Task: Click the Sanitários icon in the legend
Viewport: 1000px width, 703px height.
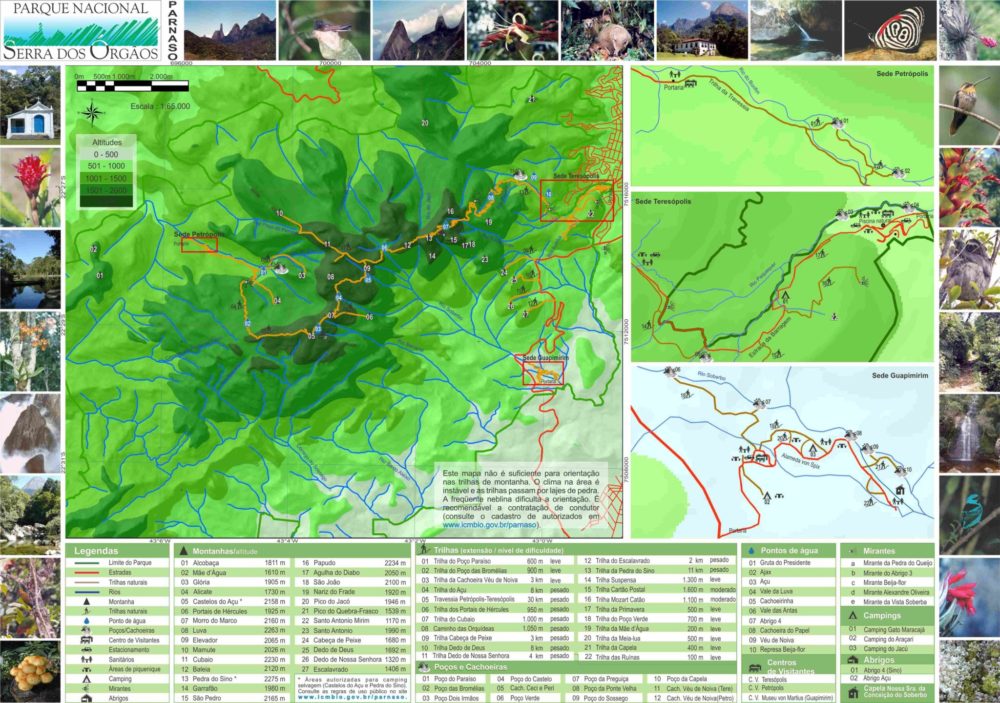Action: tap(85, 660)
